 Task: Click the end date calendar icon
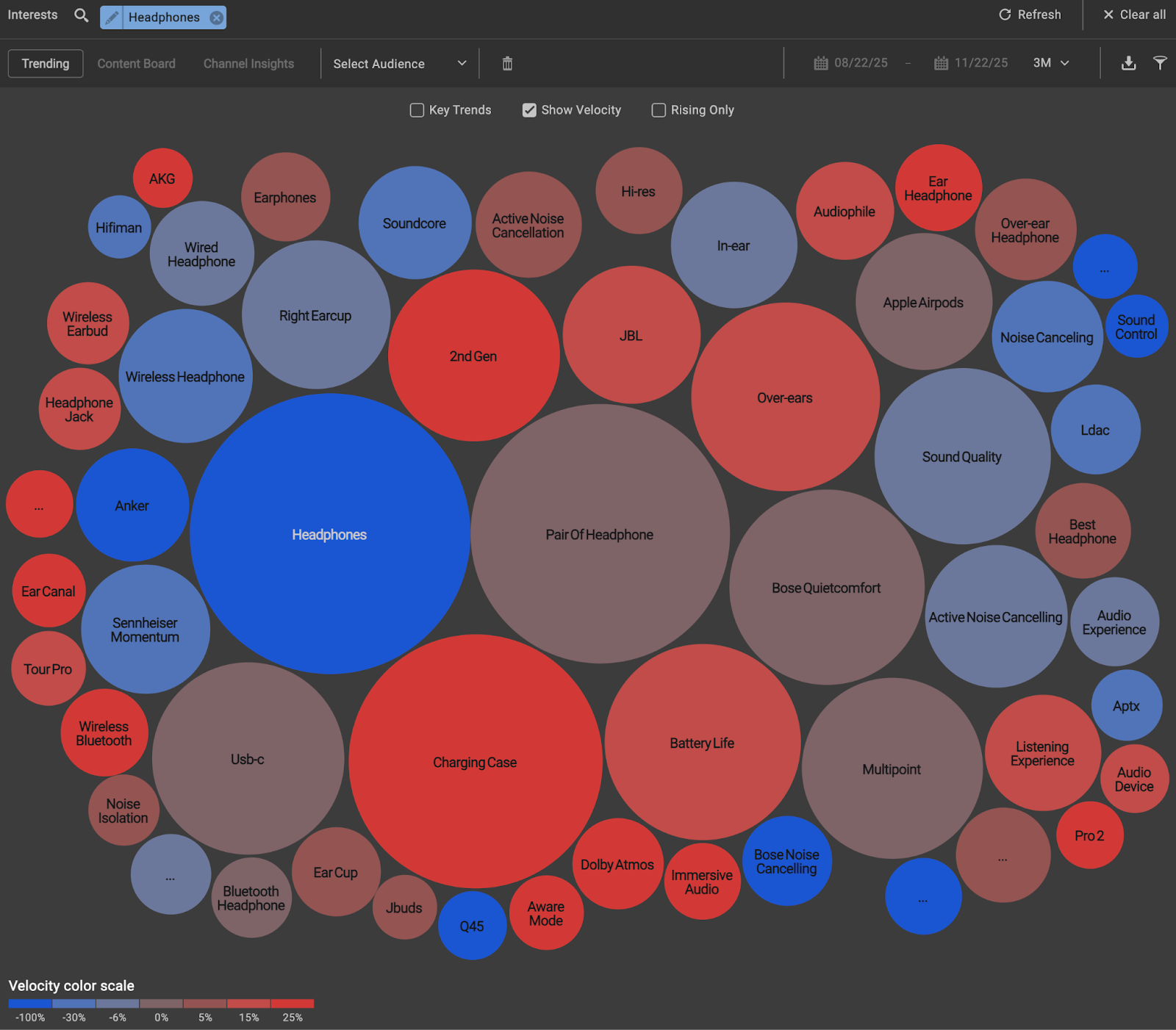pyautogui.click(x=942, y=63)
